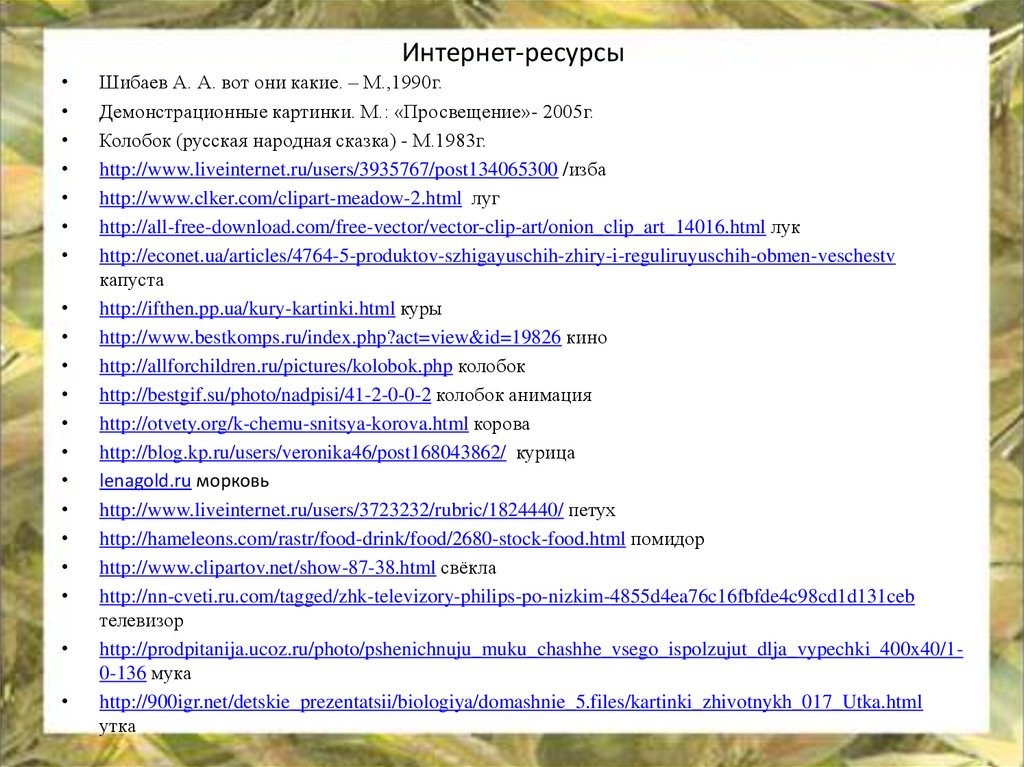Open the izba link on liveinternet.ru

coord(328,169)
